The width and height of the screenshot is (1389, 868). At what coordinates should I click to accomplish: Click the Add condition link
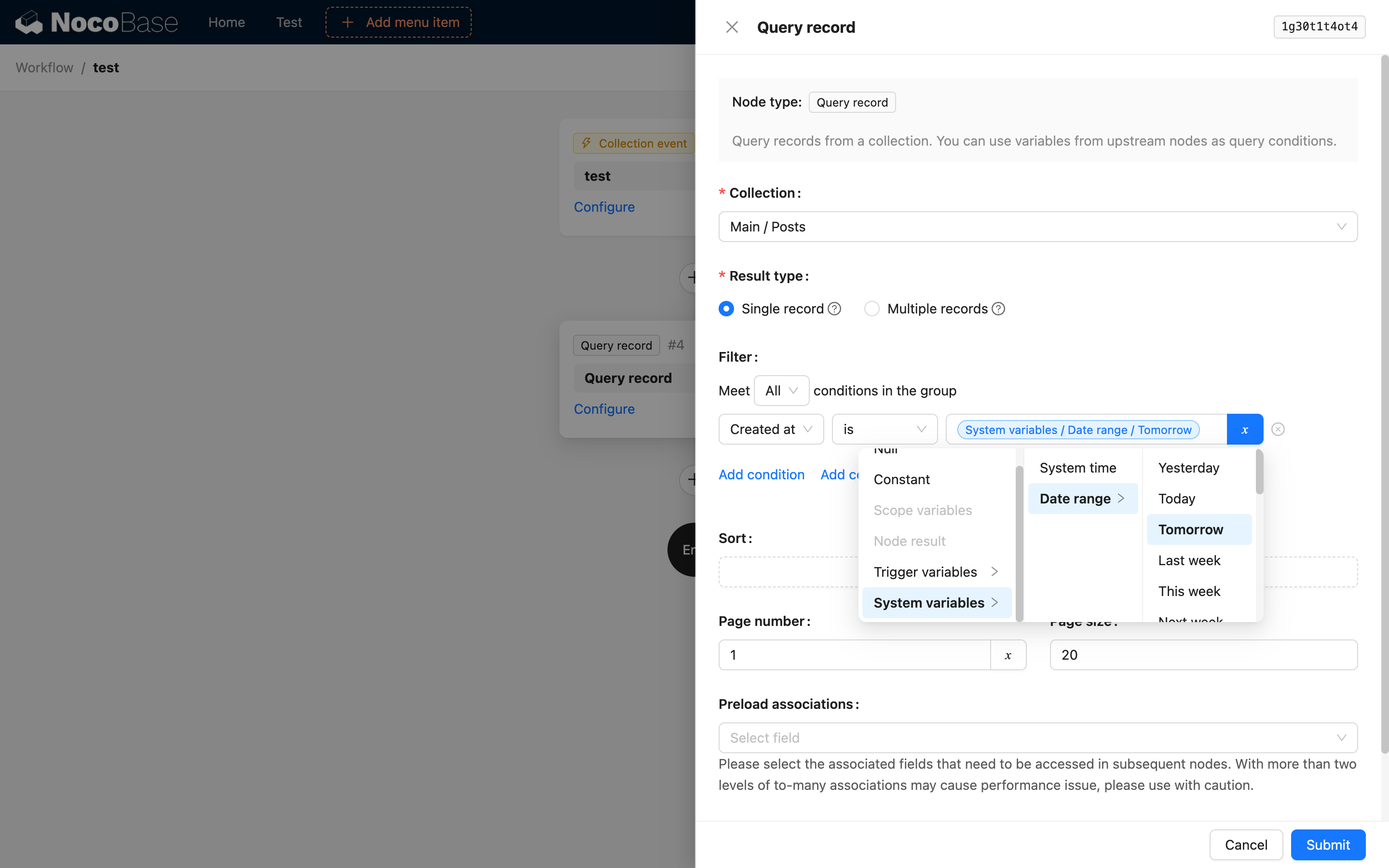click(x=761, y=475)
